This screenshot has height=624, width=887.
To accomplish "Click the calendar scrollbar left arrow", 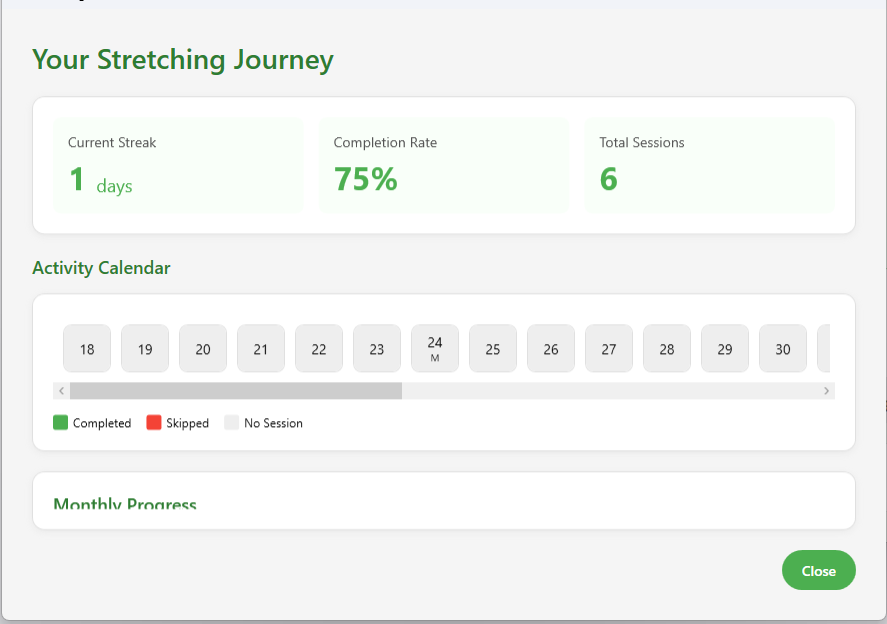I will 61,391.
